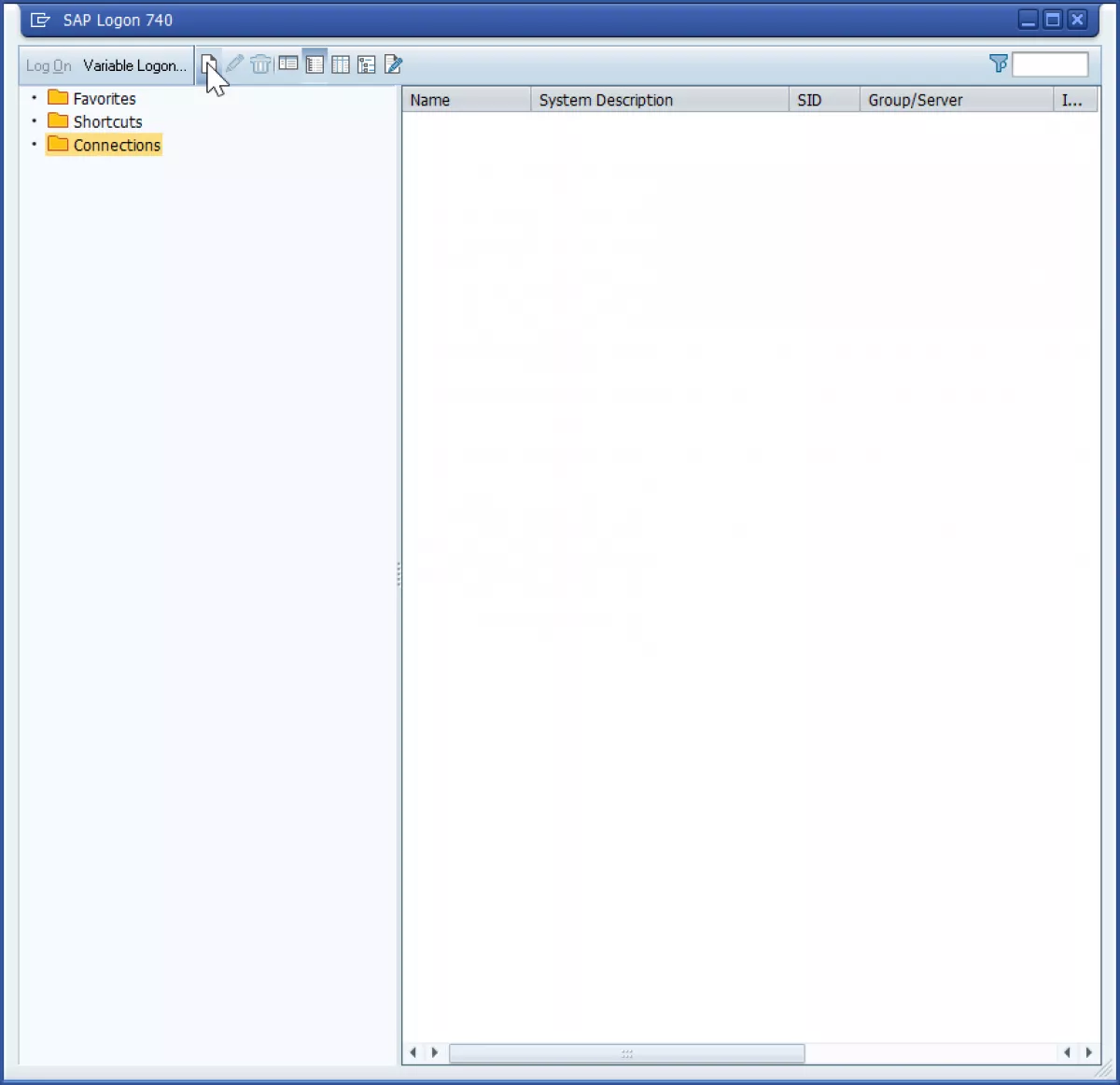Click the right scroll arrow beside the Name column
The height and width of the screenshot is (1085, 1120).
[x=434, y=1052]
